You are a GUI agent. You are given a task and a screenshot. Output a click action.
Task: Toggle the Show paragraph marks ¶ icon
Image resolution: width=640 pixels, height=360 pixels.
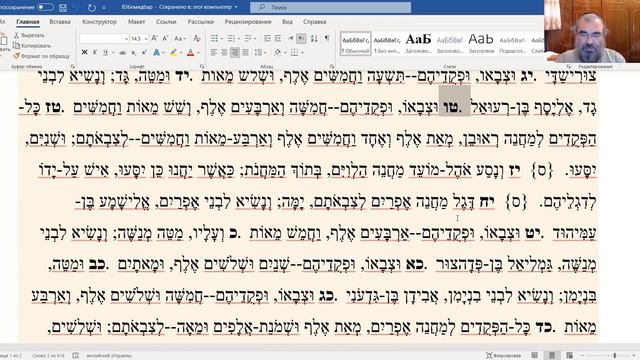pyautogui.click(x=327, y=38)
